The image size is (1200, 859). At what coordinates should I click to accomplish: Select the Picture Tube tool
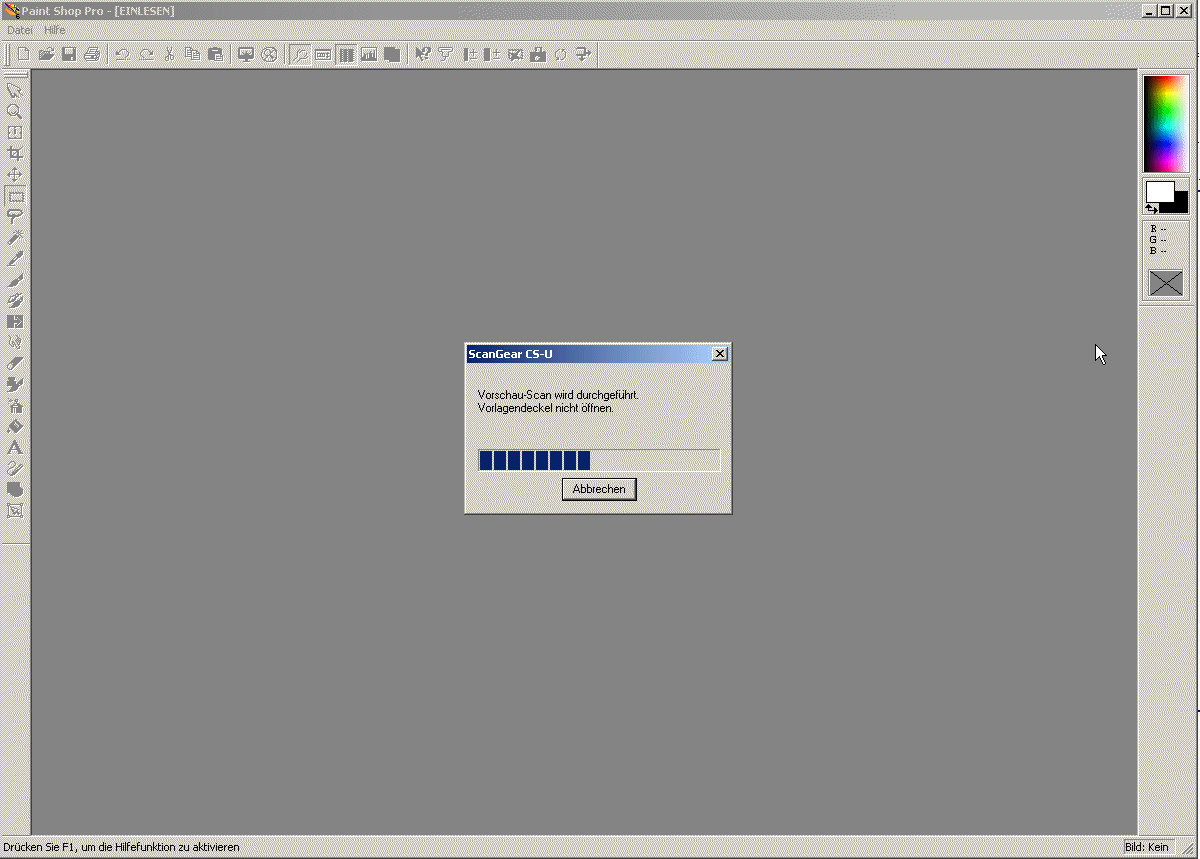[x=15, y=385]
